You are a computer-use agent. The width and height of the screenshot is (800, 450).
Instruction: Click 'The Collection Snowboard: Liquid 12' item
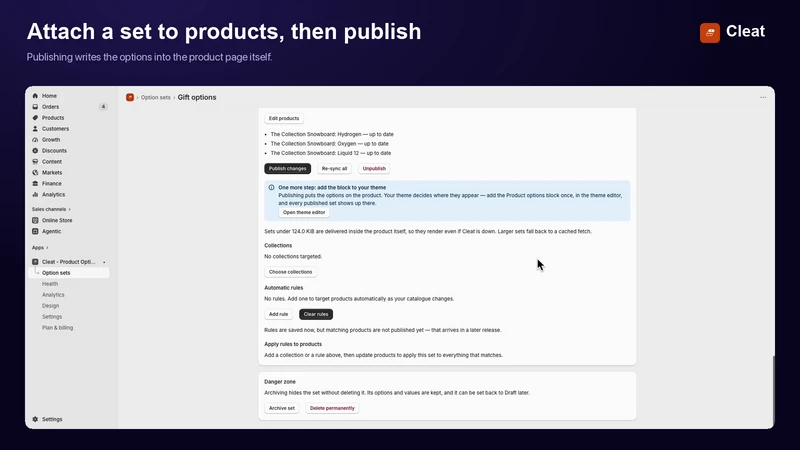[x=331, y=153]
